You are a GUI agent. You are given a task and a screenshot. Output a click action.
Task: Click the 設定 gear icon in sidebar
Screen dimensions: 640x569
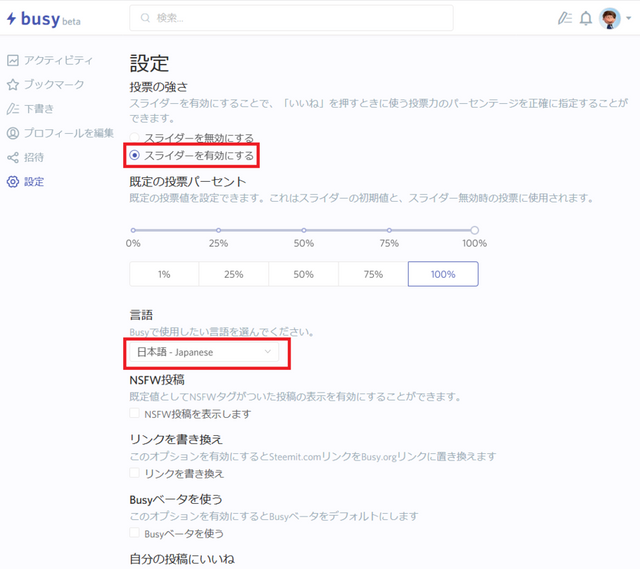[x=13, y=182]
